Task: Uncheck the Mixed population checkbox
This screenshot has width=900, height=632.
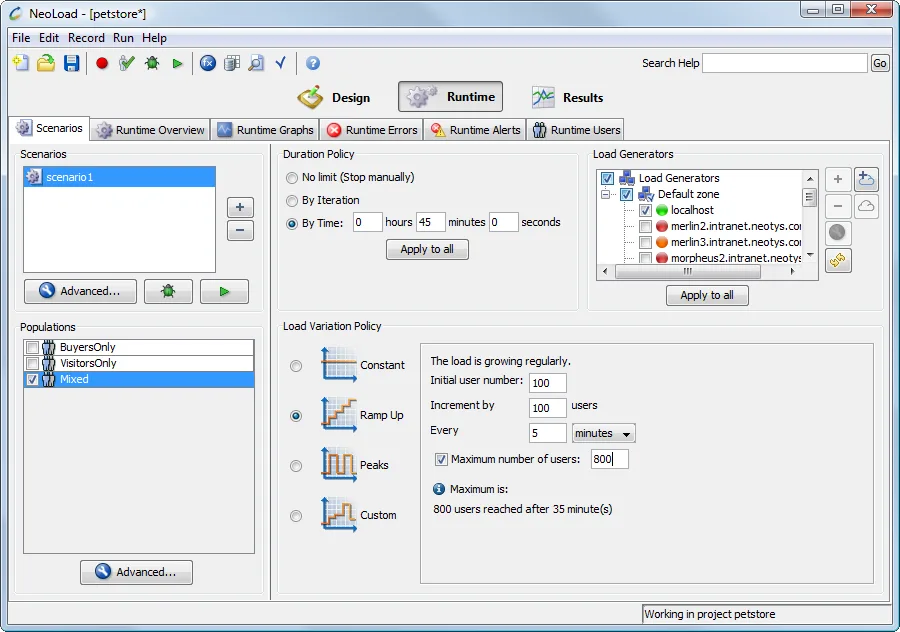Action: click(x=32, y=379)
